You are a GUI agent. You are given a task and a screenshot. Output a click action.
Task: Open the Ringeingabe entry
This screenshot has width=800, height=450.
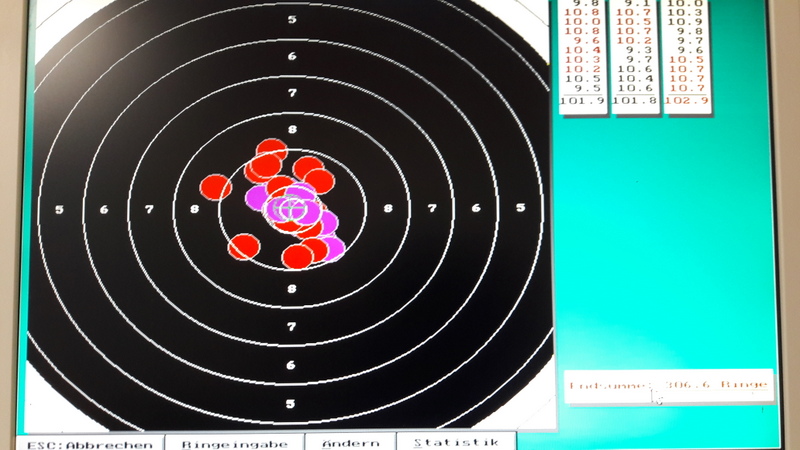pyautogui.click(x=234, y=443)
